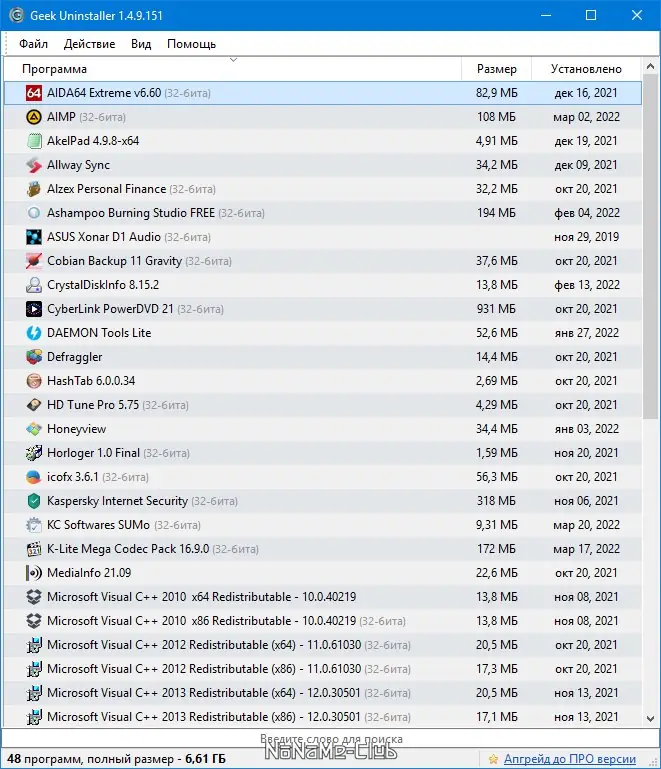This screenshot has height=769, width=661.
Task: Open the Помощь menu
Action: click(x=191, y=44)
